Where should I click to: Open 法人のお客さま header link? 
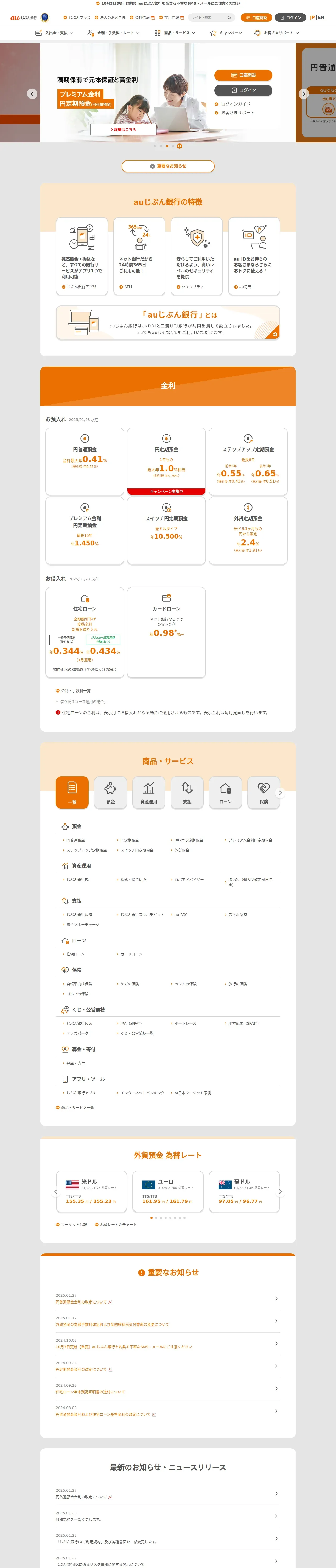click(110, 18)
